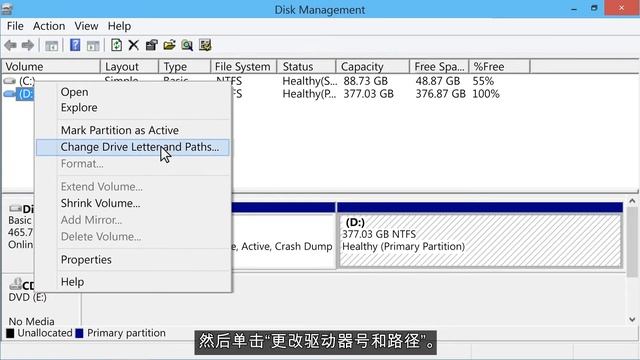Screen dimensions: 640x360
Task: Click the Properties toolbar icon
Action: [151, 45]
